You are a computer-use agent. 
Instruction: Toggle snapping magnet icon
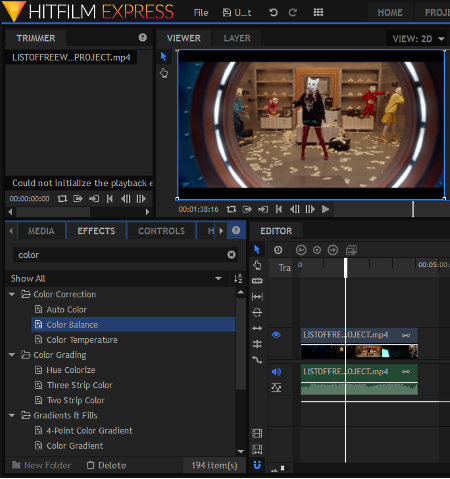click(x=257, y=465)
